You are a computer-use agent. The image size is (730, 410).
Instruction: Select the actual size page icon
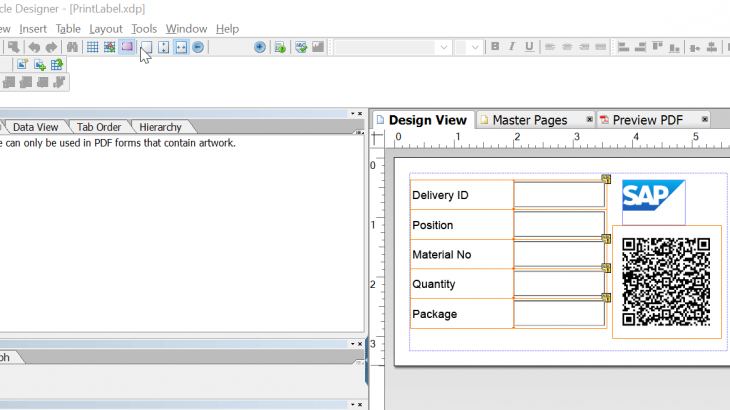coord(146,47)
